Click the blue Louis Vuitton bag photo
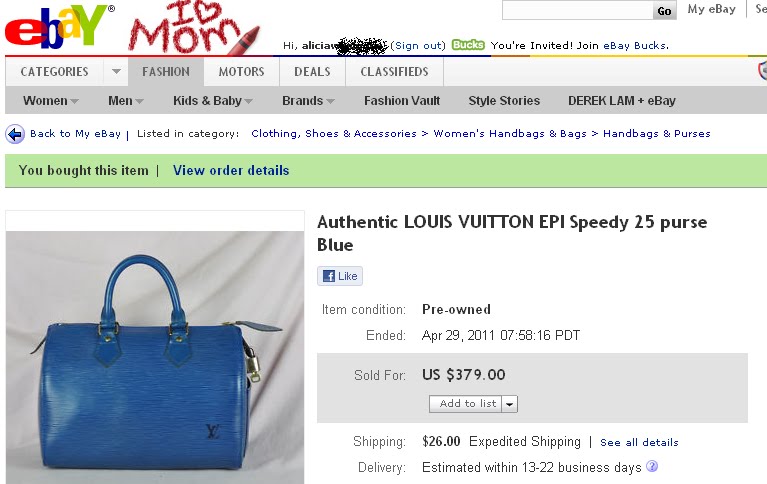767x484 pixels. click(155, 357)
